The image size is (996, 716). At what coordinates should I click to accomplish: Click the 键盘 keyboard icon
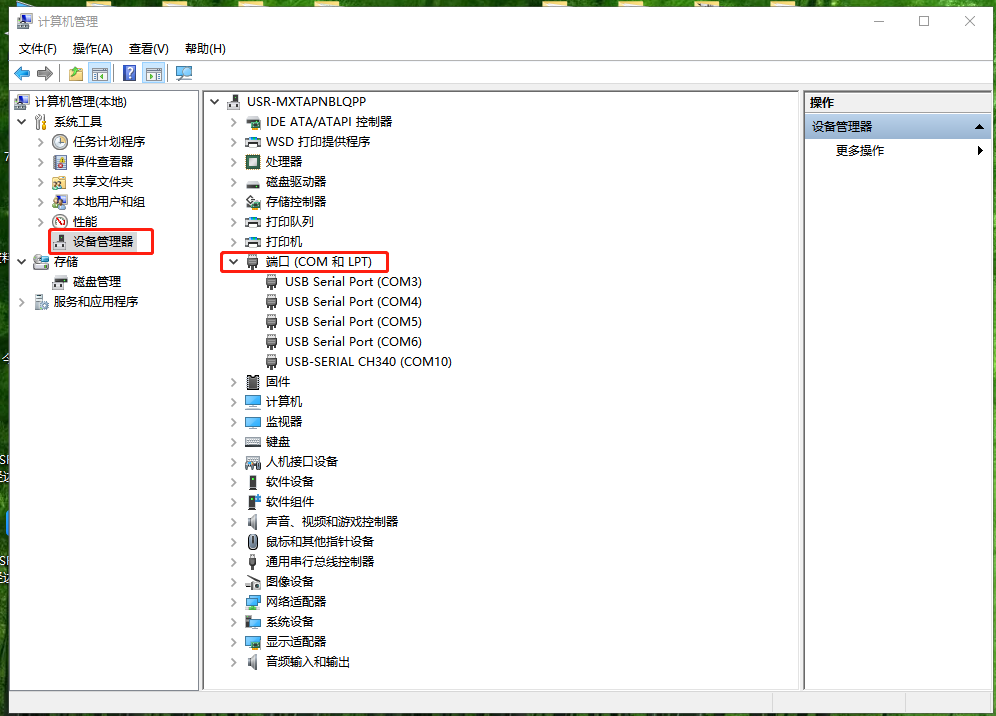(x=253, y=442)
